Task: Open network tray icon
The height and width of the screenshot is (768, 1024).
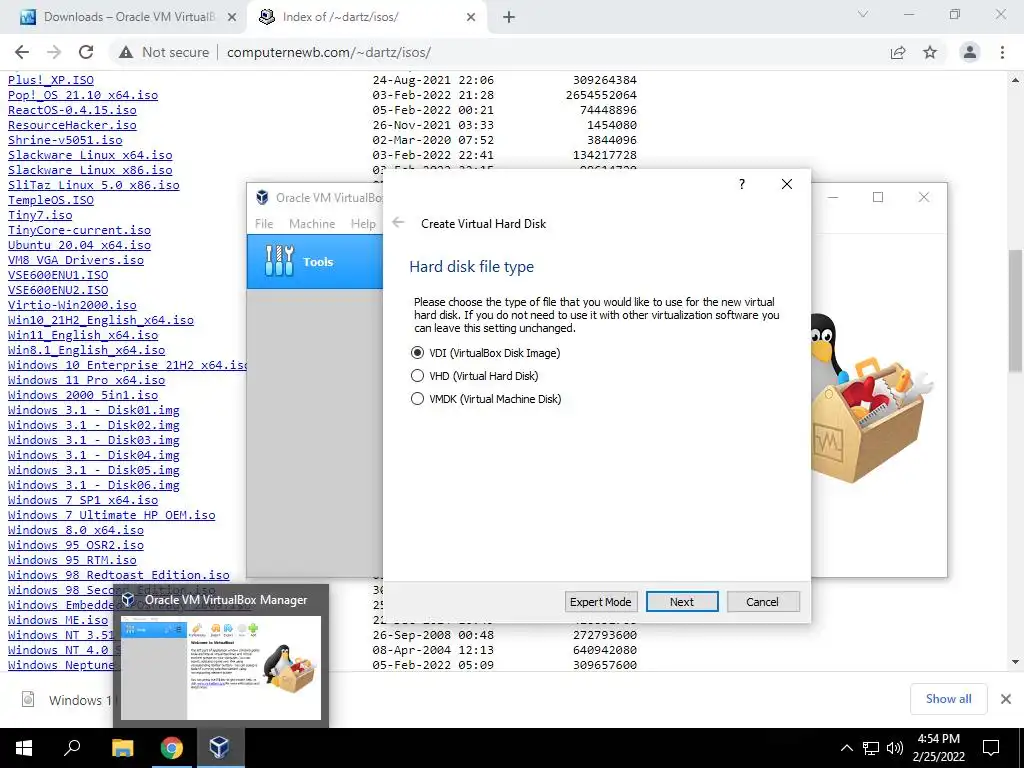Action: [x=871, y=748]
